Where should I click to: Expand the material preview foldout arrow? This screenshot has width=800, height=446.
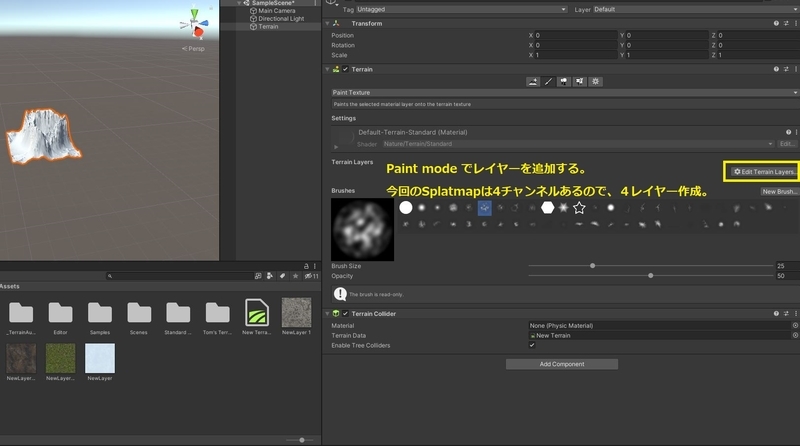(336, 146)
